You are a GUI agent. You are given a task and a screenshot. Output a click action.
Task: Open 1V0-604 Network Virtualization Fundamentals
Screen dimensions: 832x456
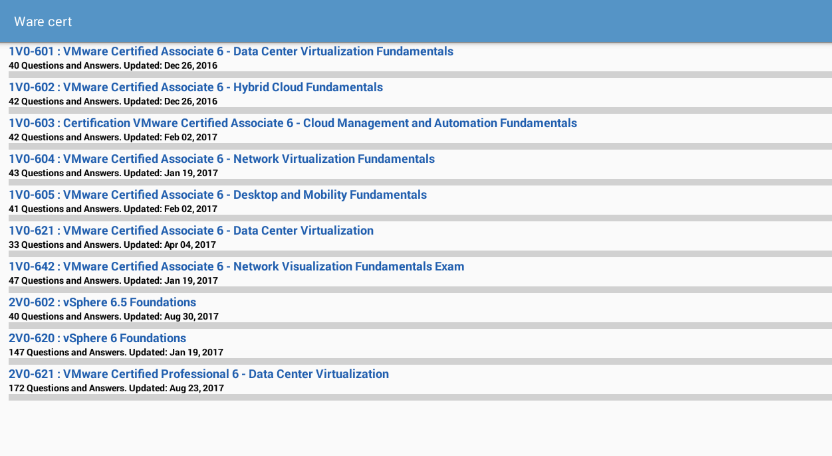pyautogui.click(x=222, y=159)
